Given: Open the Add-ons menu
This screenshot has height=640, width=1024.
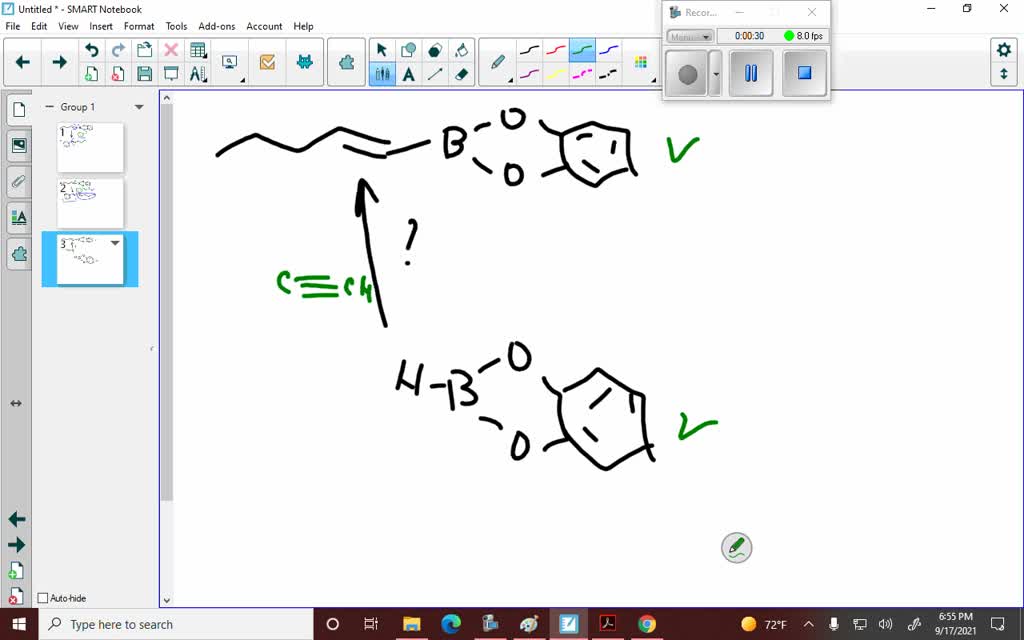Looking at the screenshot, I should point(216,26).
